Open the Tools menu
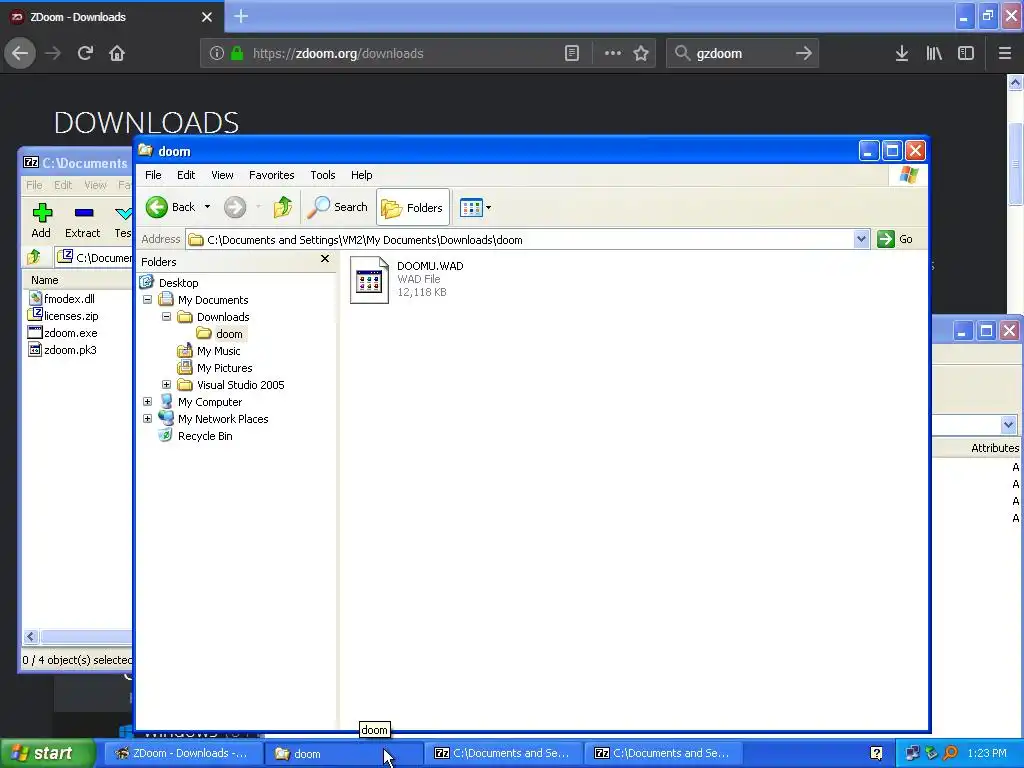1024x768 pixels. pyautogui.click(x=323, y=175)
